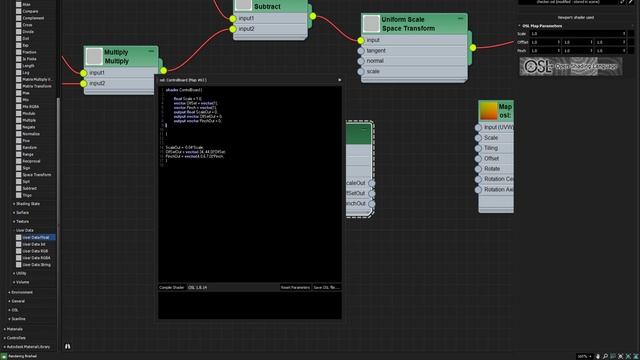Click the PinchOut output socket
This screenshot has height=360, width=640.
coord(371,204)
